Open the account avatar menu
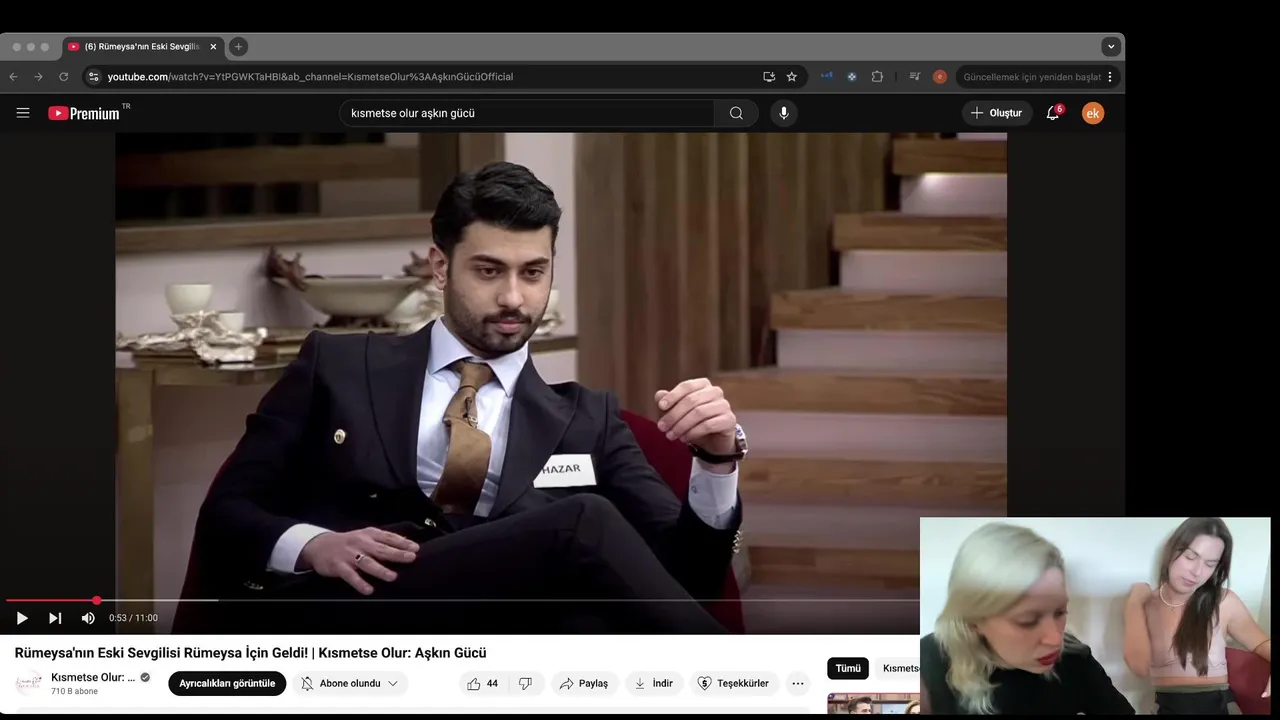The width and height of the screenshot is (1280, 720). tap(1093, 113)
